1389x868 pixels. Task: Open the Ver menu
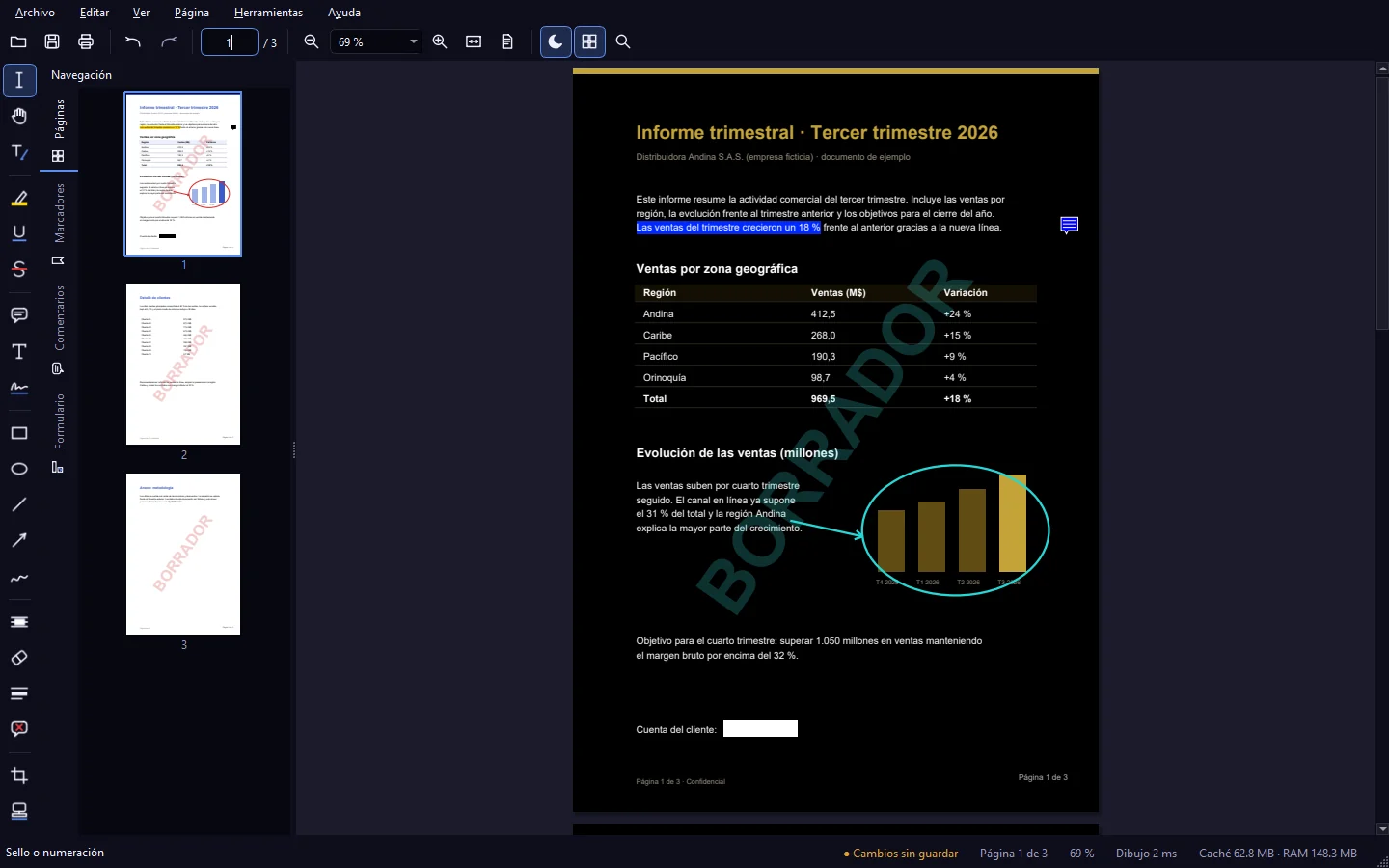coord(141,13)
